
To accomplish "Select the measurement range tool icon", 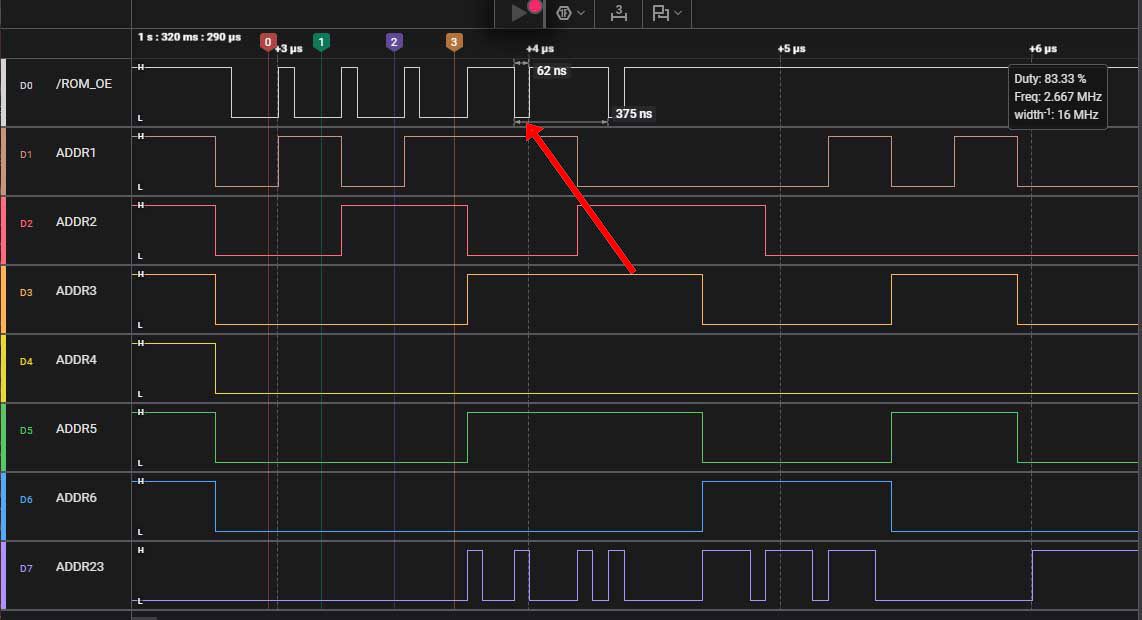I will pos(618,12).
